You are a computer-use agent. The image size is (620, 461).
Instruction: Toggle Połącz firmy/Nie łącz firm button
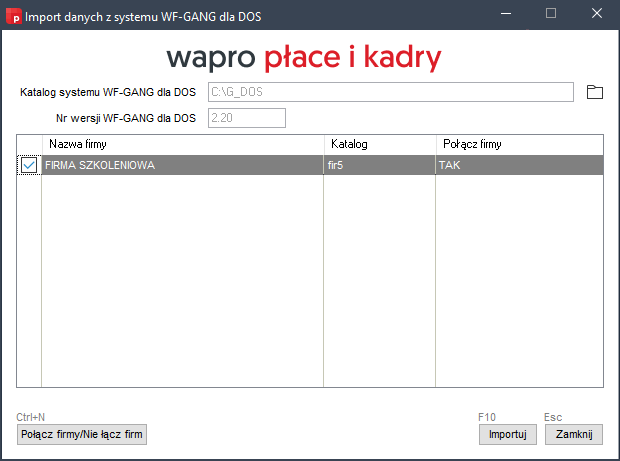coord(82,434)
